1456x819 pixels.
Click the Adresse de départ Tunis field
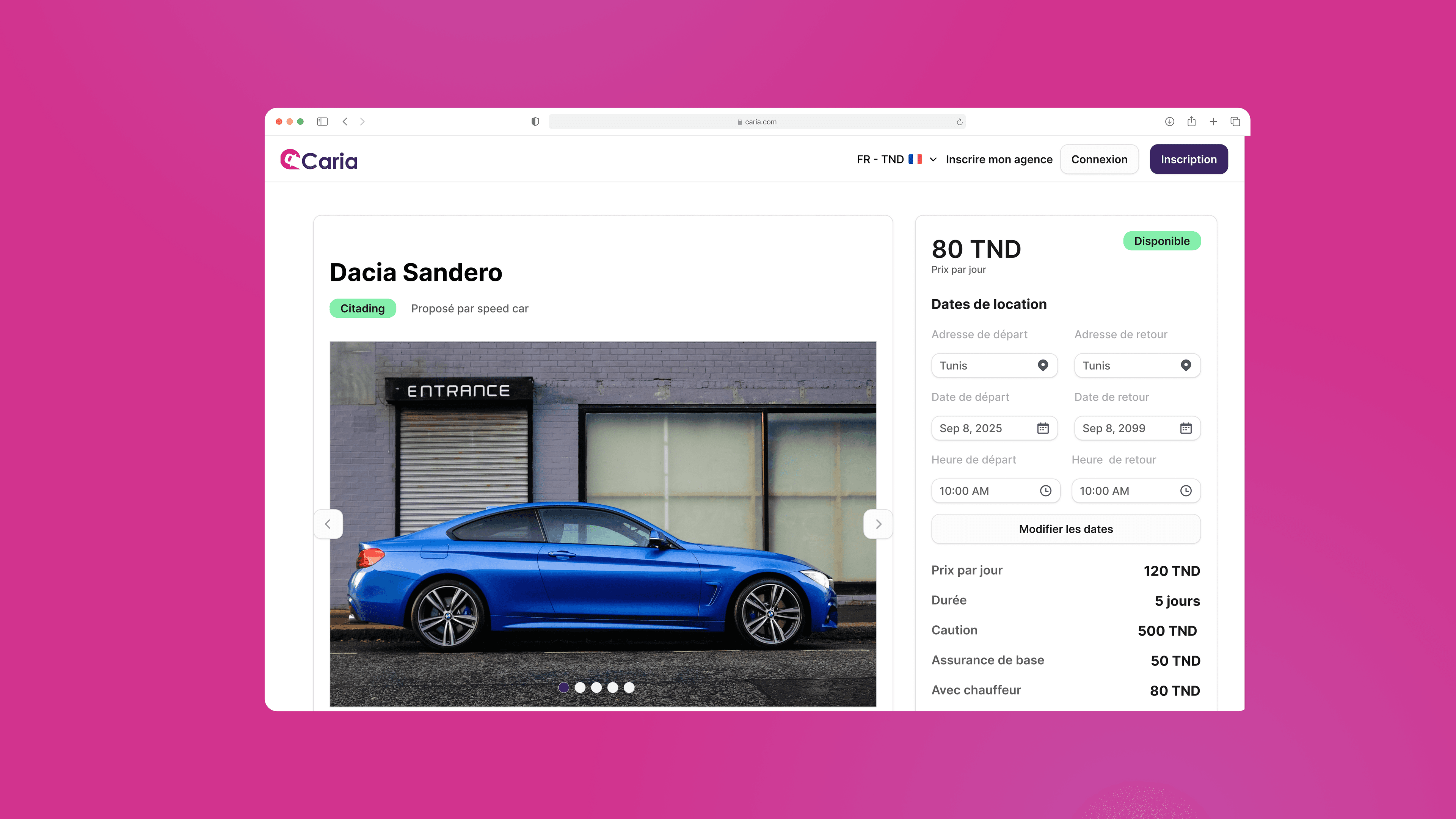(x=994, y=366)
